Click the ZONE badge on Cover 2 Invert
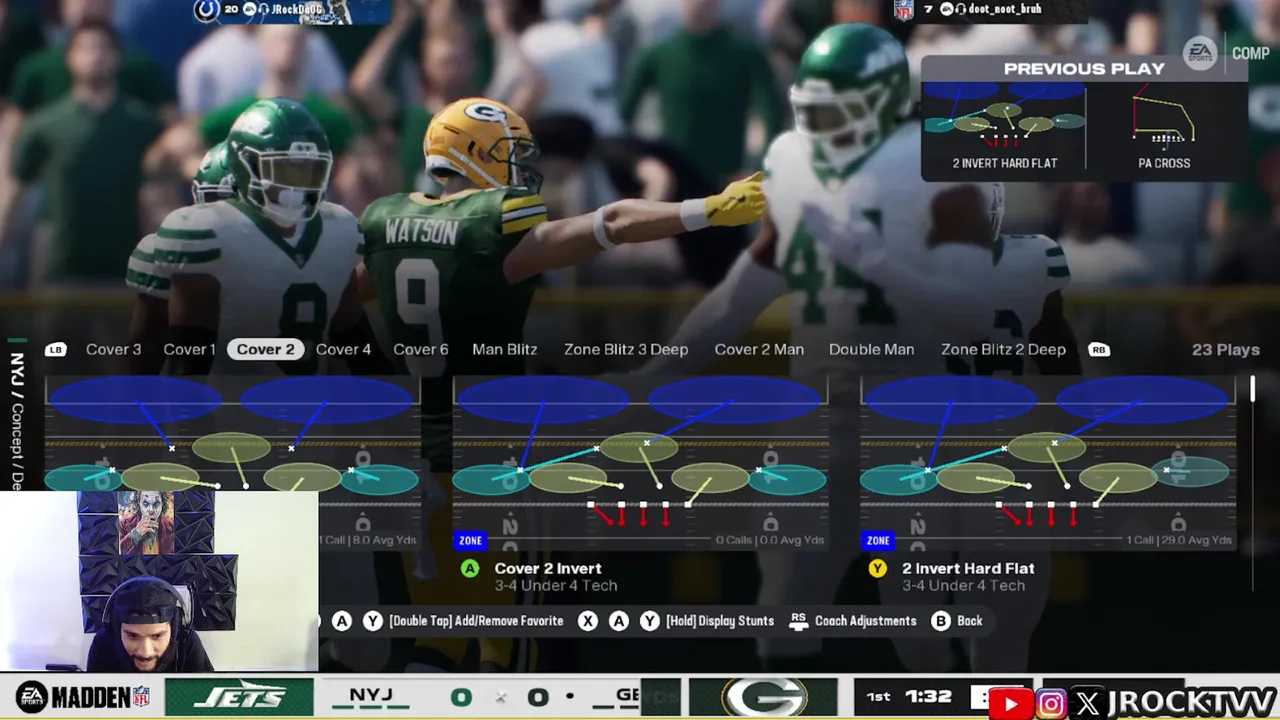The image size is (1280, 720). click(470, 540)
